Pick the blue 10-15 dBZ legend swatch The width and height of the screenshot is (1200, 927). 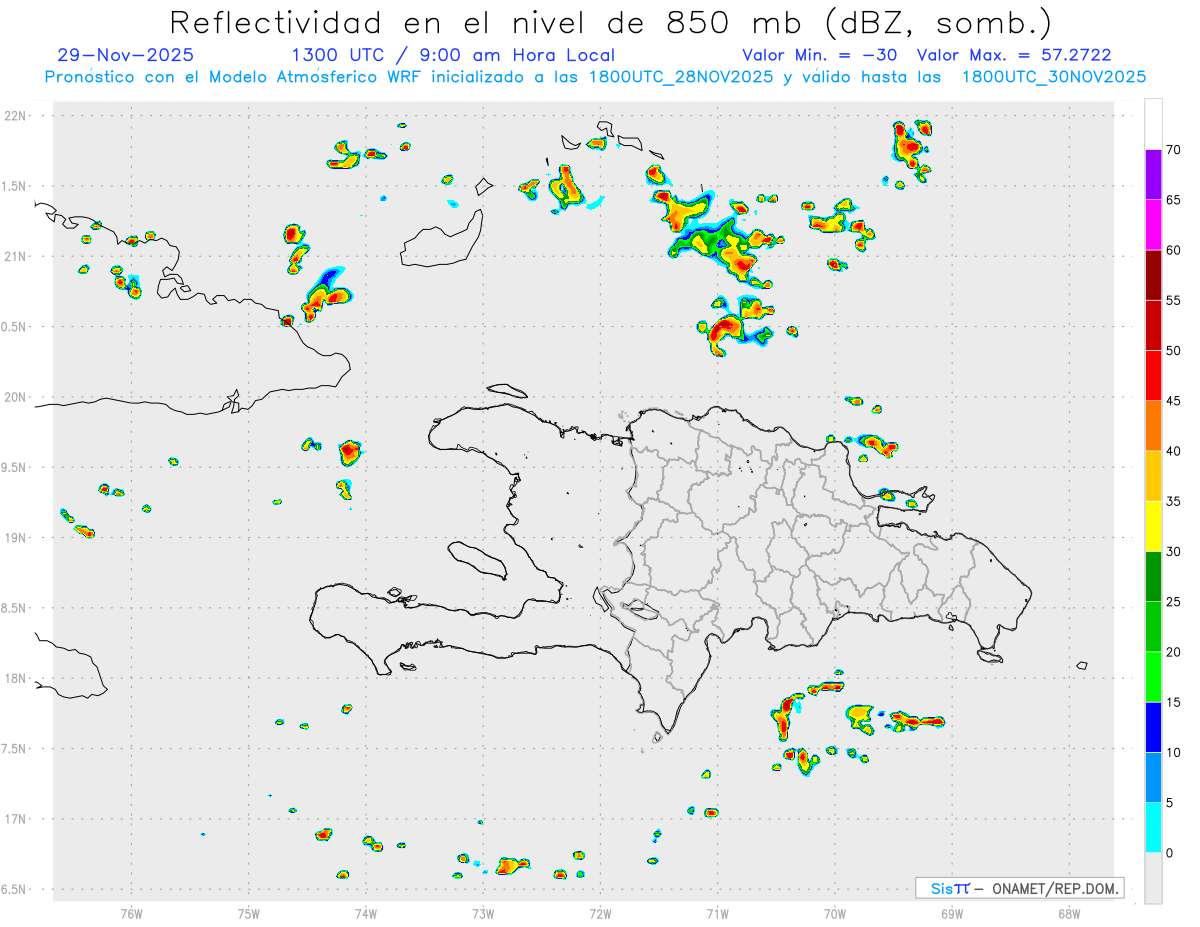click(1153, 727)
